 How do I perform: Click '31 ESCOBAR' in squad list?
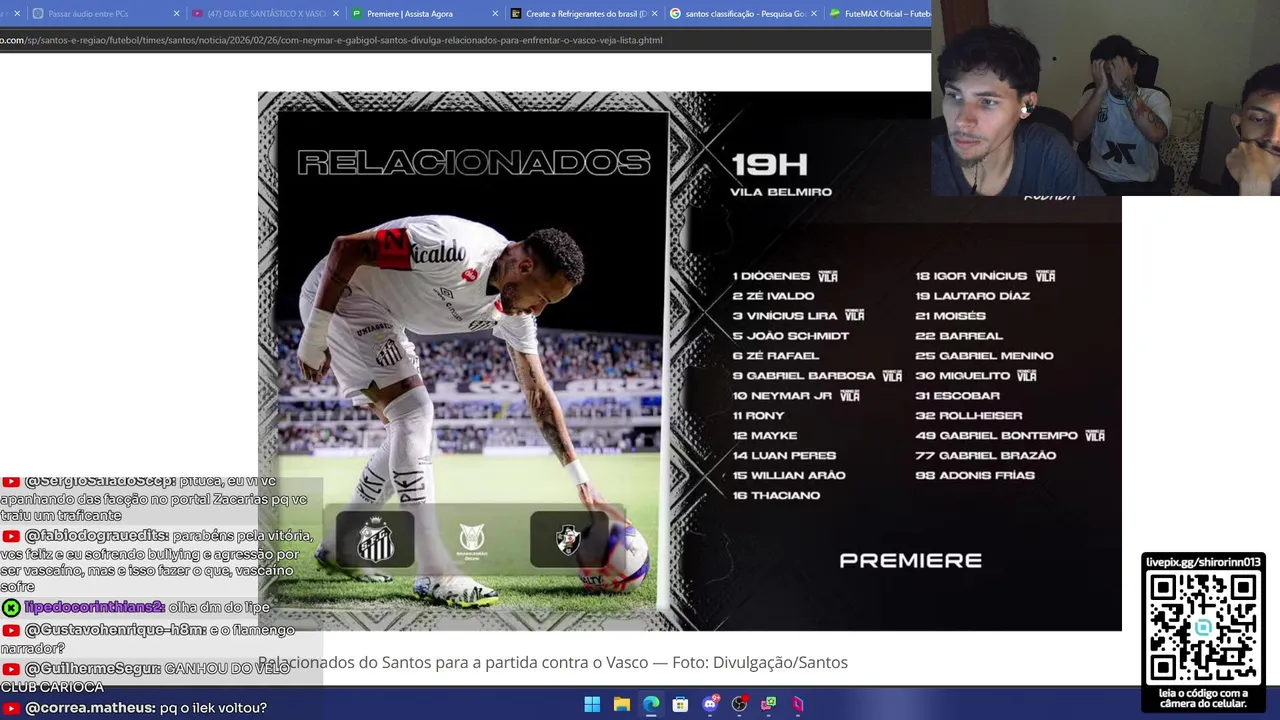pyautogui.click(x=957, y=396)
